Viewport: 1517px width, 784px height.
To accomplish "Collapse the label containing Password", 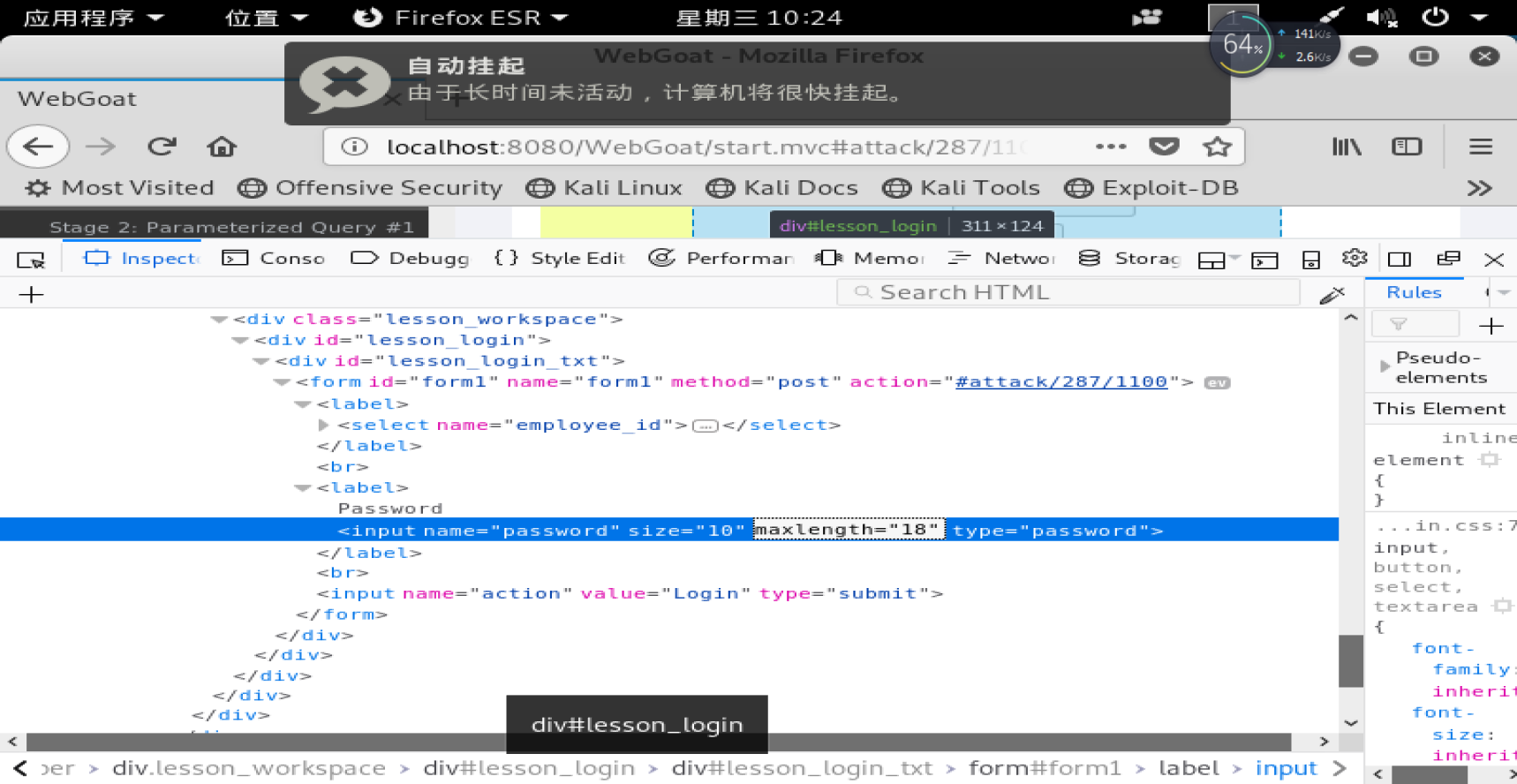I will pos(303,488).
